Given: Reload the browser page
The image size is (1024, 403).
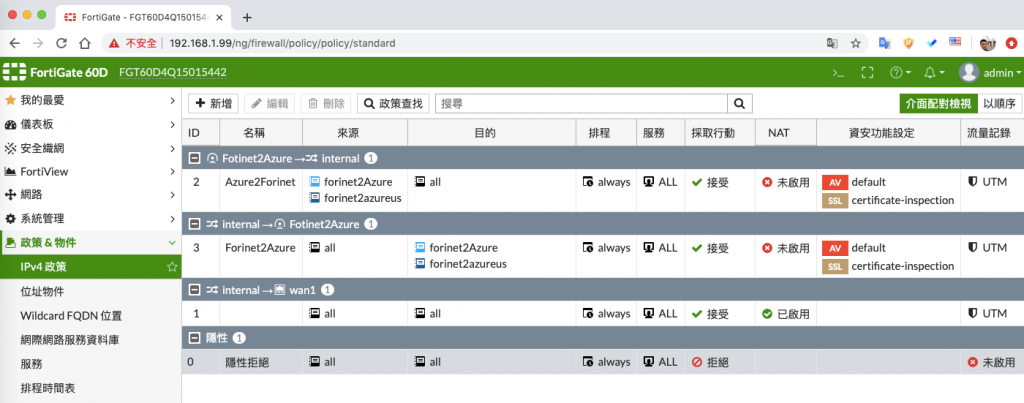Looking at the screenshot, I should (61, 43).
